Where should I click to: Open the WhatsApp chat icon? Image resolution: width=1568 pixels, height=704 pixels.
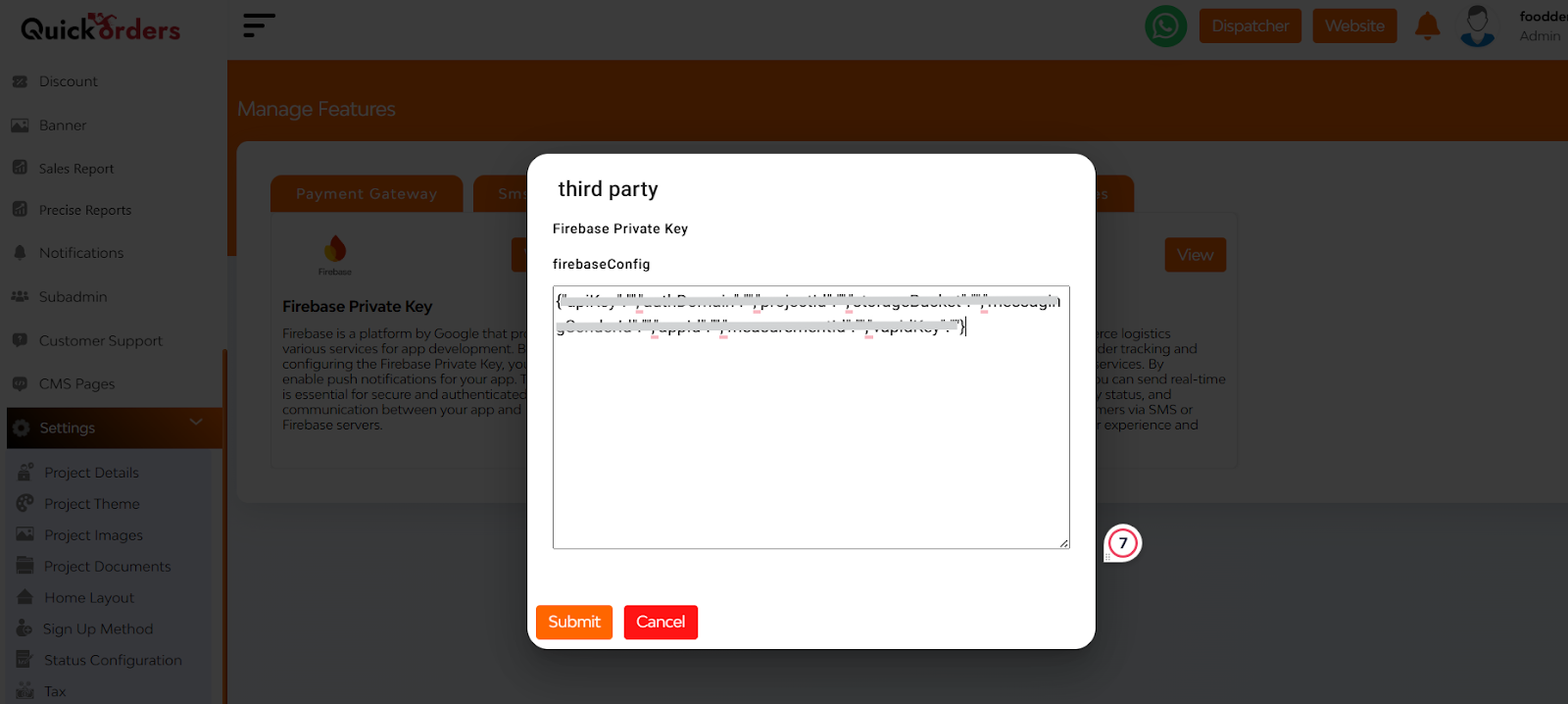1166,26
